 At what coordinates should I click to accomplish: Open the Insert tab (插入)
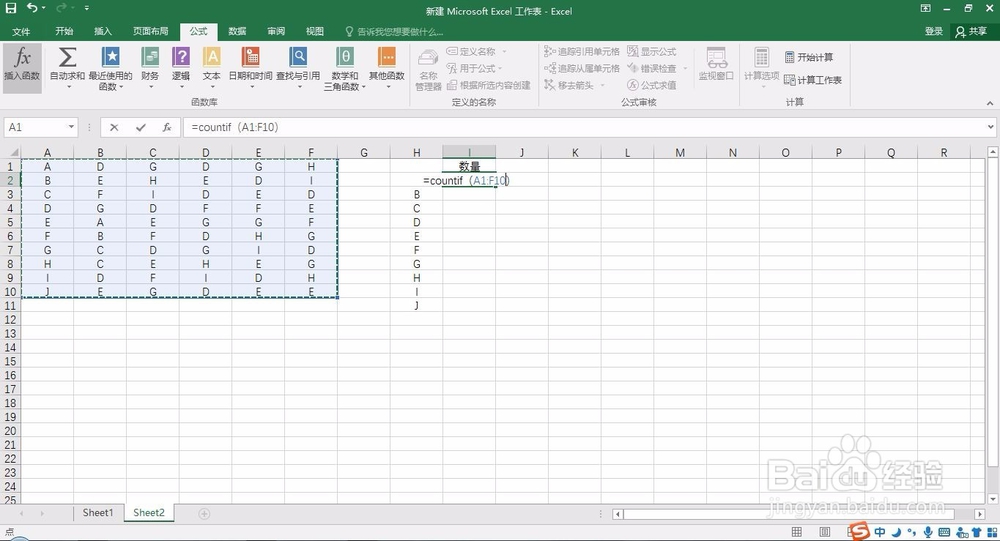coord(103,31)
